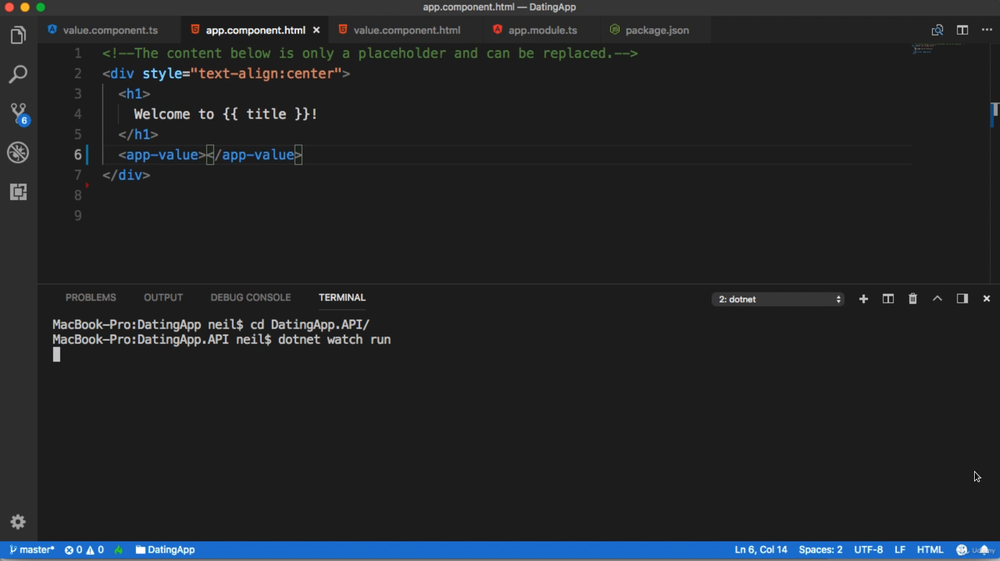Viewport: 1000px width, 561px height.
Task: Click the closing </h1> tag on line 5
Action: [x=138, y=135]
